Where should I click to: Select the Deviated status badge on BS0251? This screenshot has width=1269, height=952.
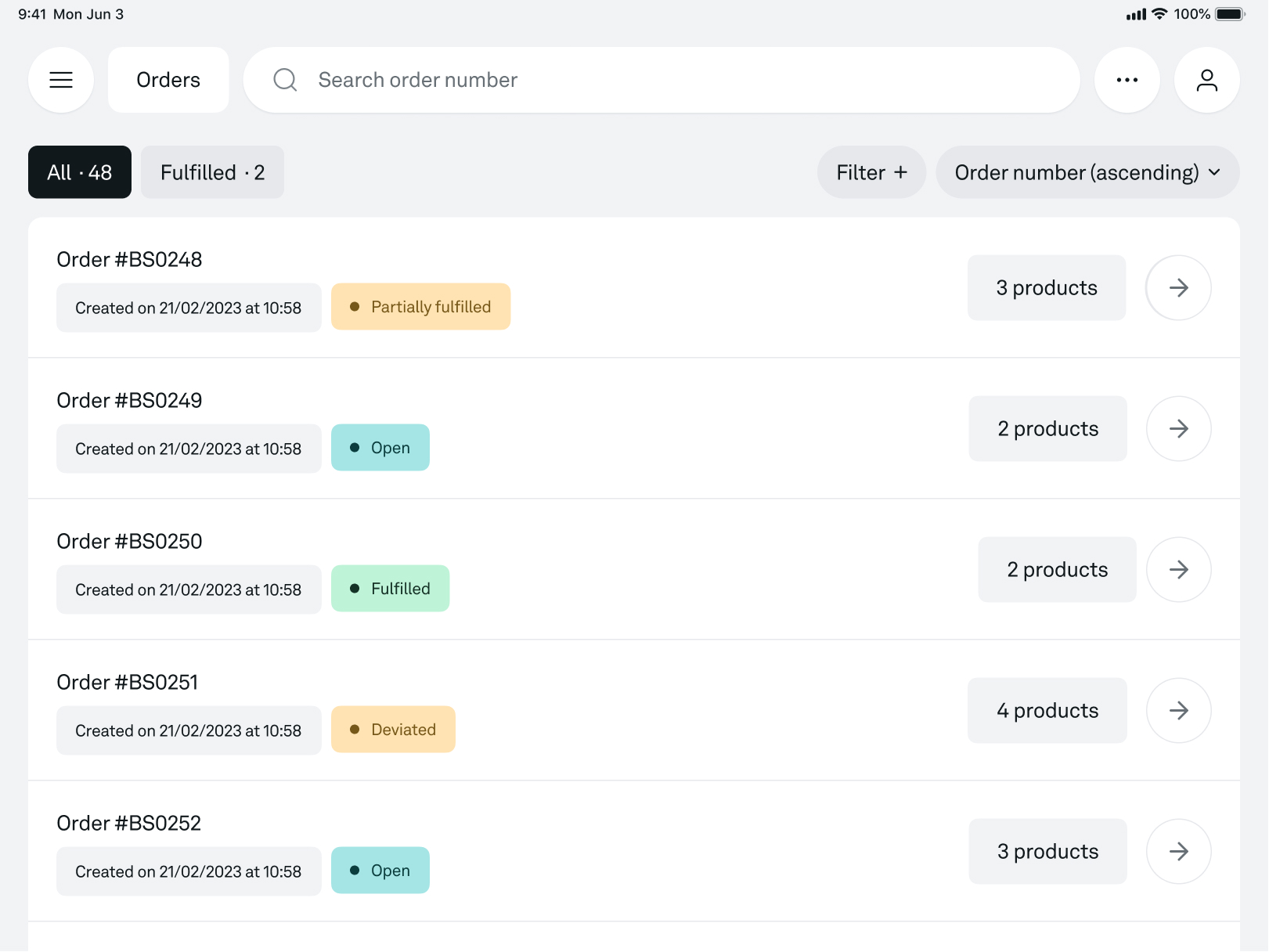[x=393, y=730]
